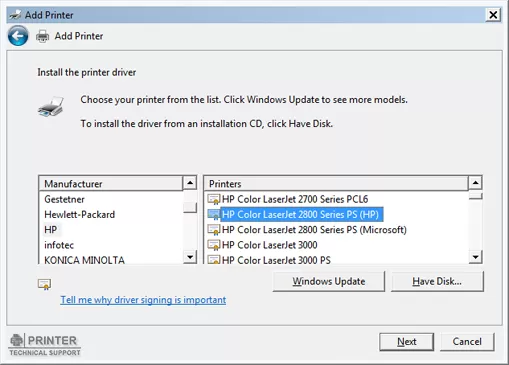This screenshot has width=509, height=365.
Task: Go back using the blue arrow button
Action: 18,36
